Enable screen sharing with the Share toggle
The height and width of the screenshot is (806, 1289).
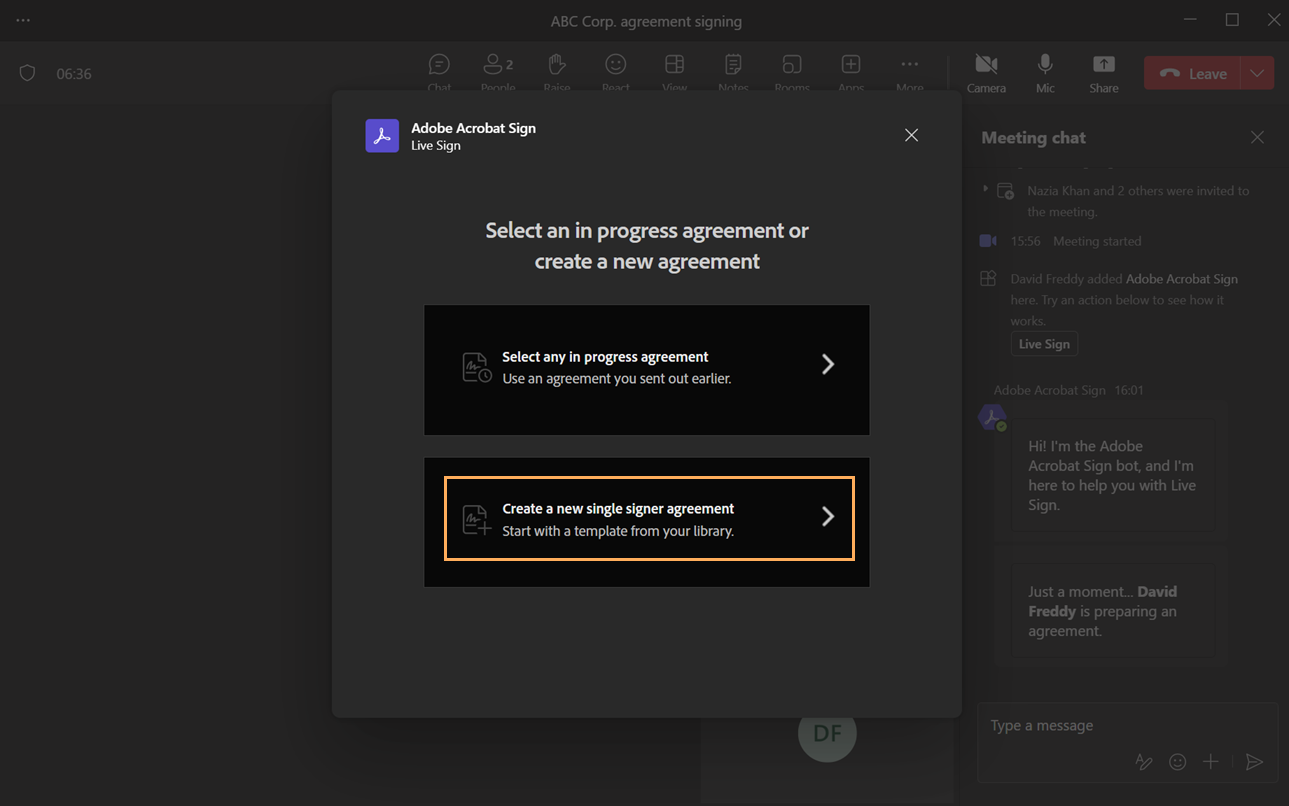(1103, 65)
